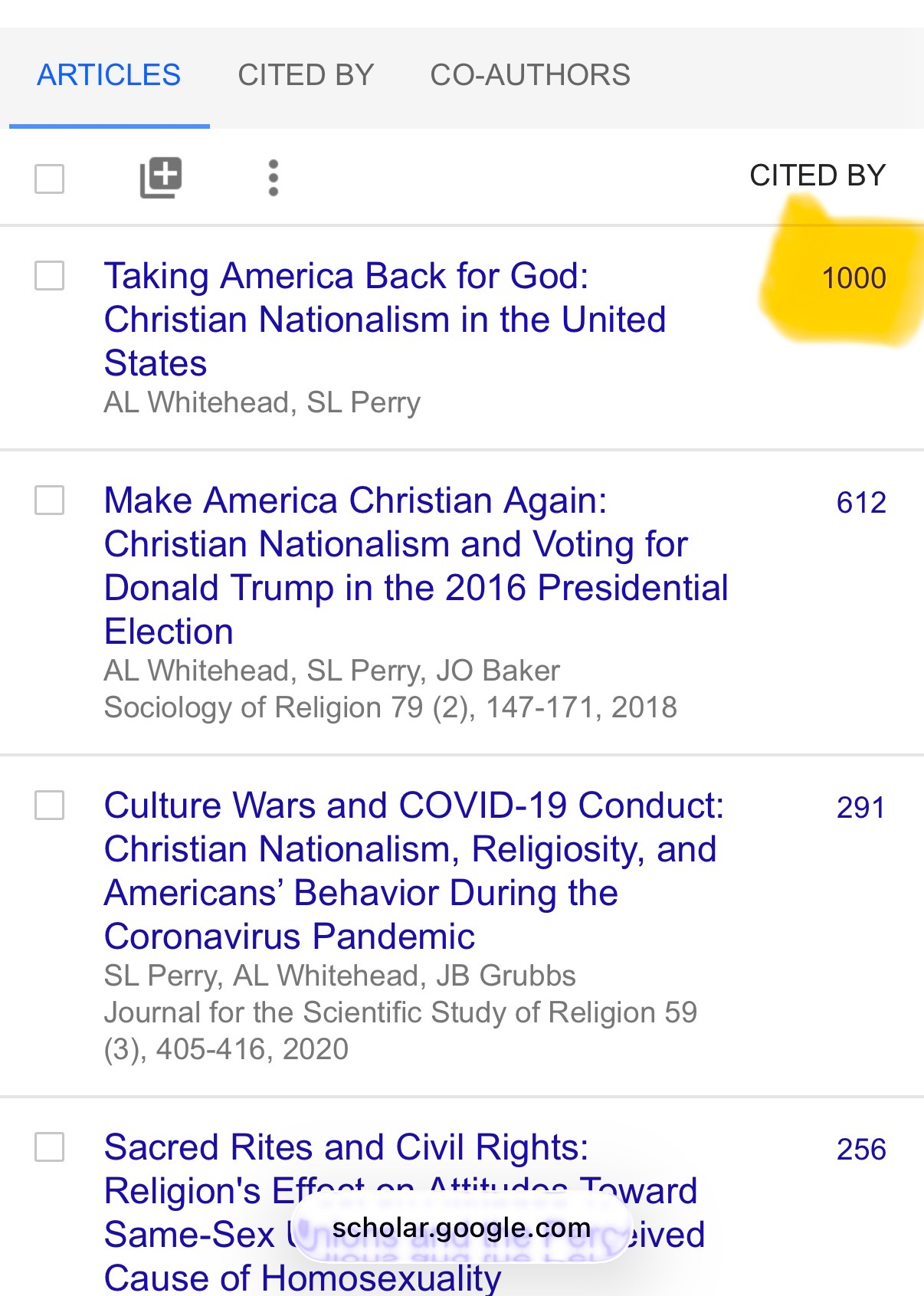This screenshot has height=1296, width=924.
Task: Switch to the Cited By tab
Action: pos(306,75)
